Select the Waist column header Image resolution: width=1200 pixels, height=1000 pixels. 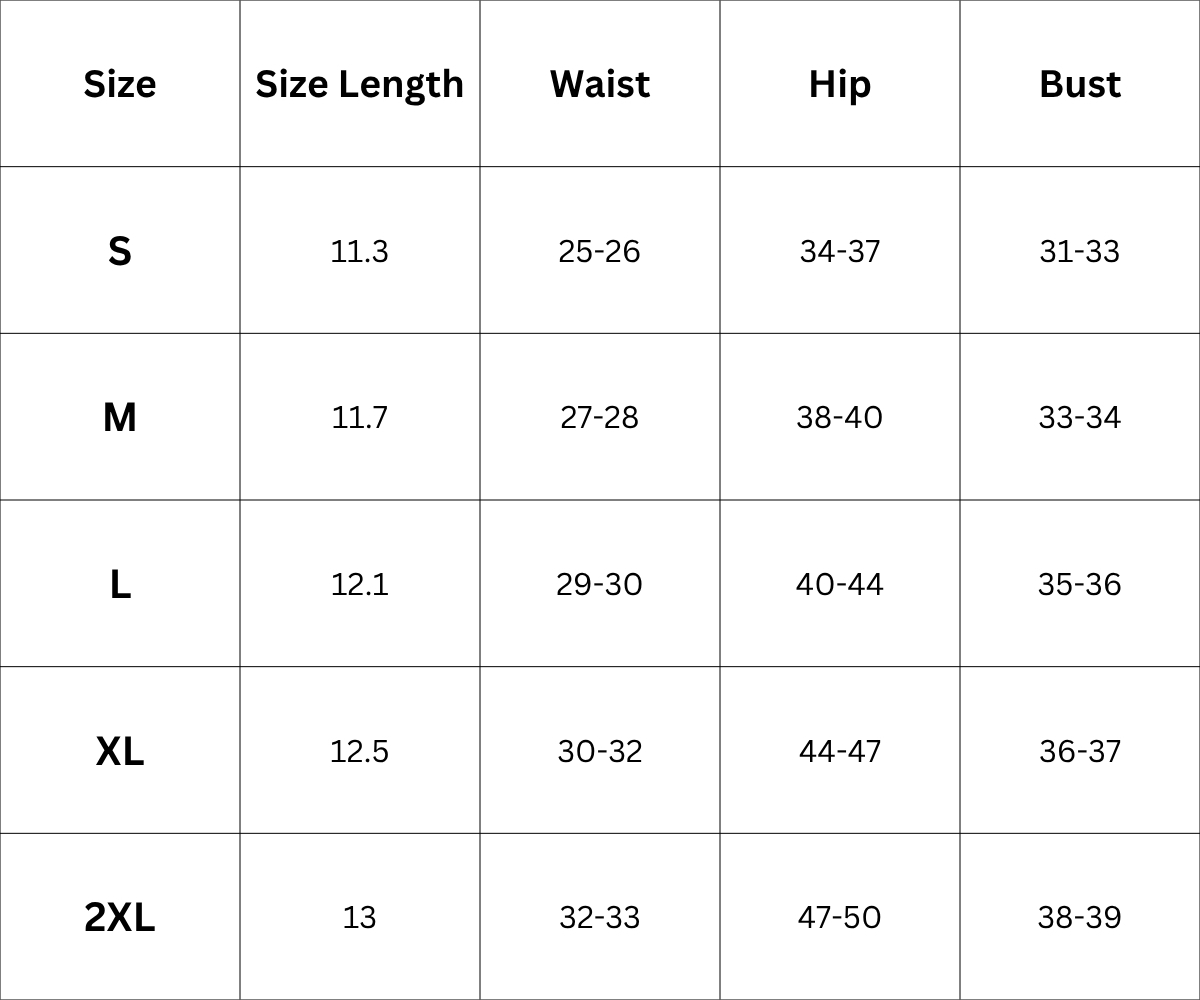pyautogui.click(x=599, y=84)
